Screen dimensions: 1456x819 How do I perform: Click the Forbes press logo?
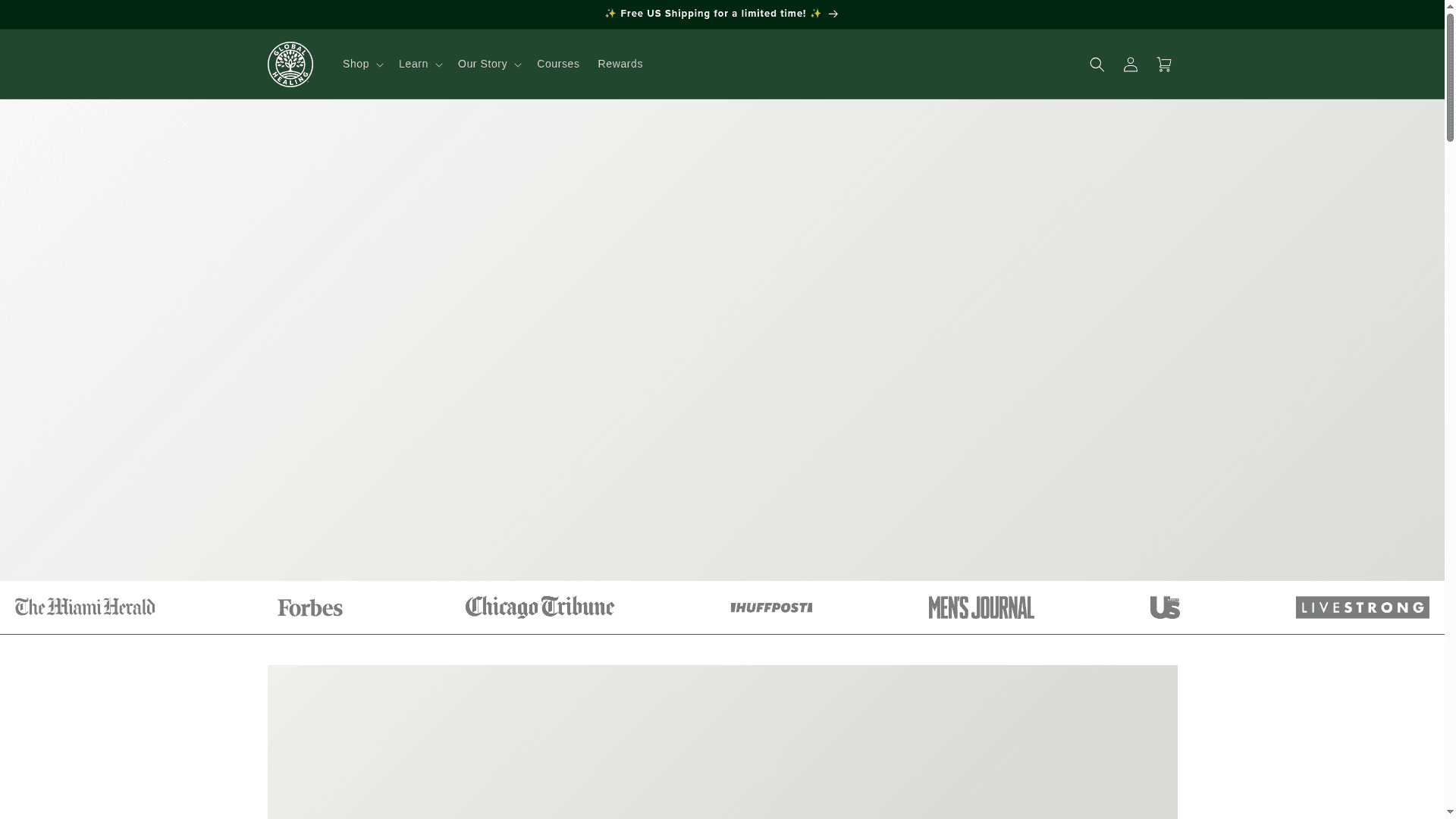point(309,607)
